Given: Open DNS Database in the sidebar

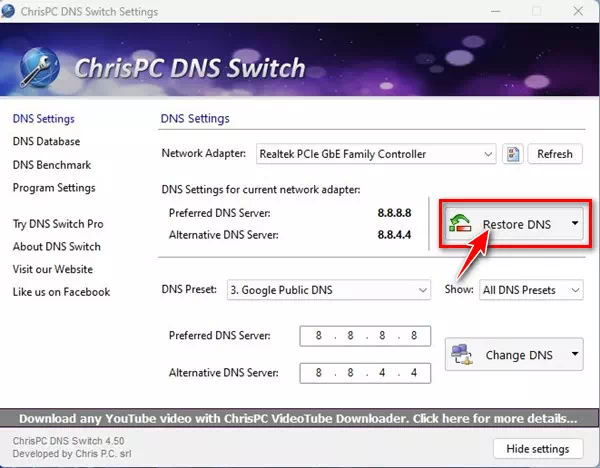Looking at the screenshot, I should tap(46, 142).
